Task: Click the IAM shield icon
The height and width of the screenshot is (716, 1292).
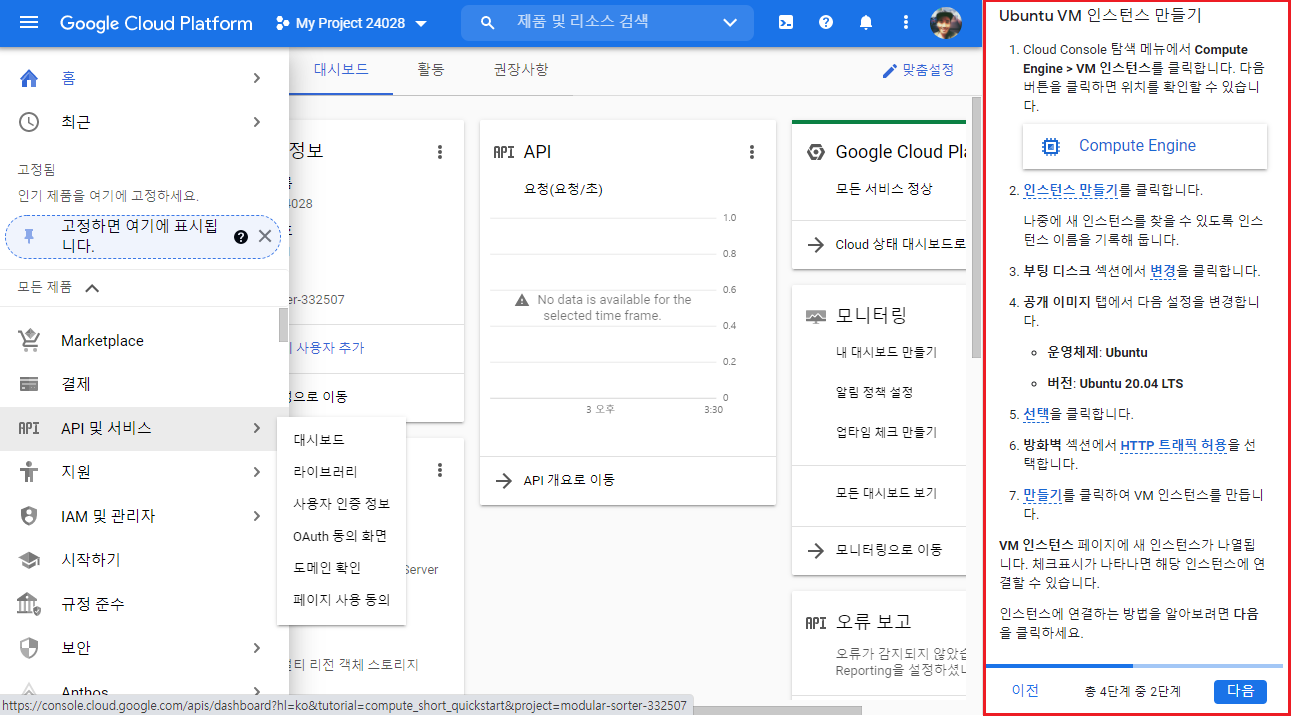Action: click(29, 516)
